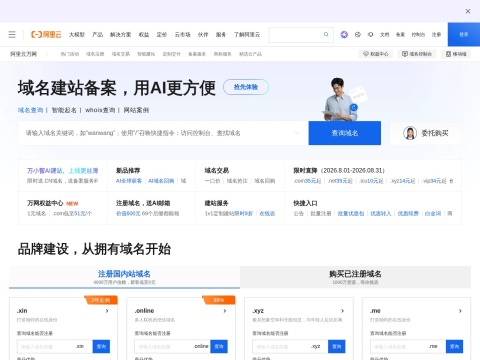Screen dimensions: 480x360
Task: Open 权益 menu
Action: pyautogui.click(x=144, y=34)
